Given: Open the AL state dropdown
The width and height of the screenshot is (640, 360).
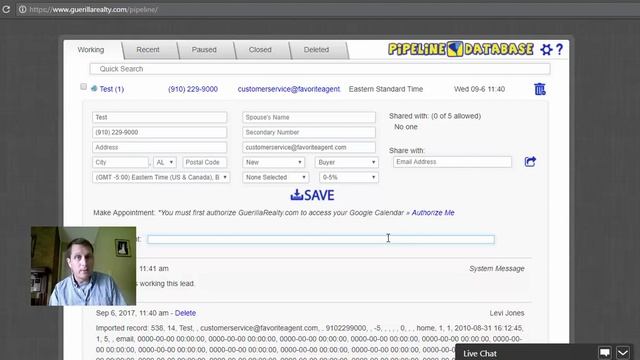Looking at the screenshot, I should pos(165,162).
